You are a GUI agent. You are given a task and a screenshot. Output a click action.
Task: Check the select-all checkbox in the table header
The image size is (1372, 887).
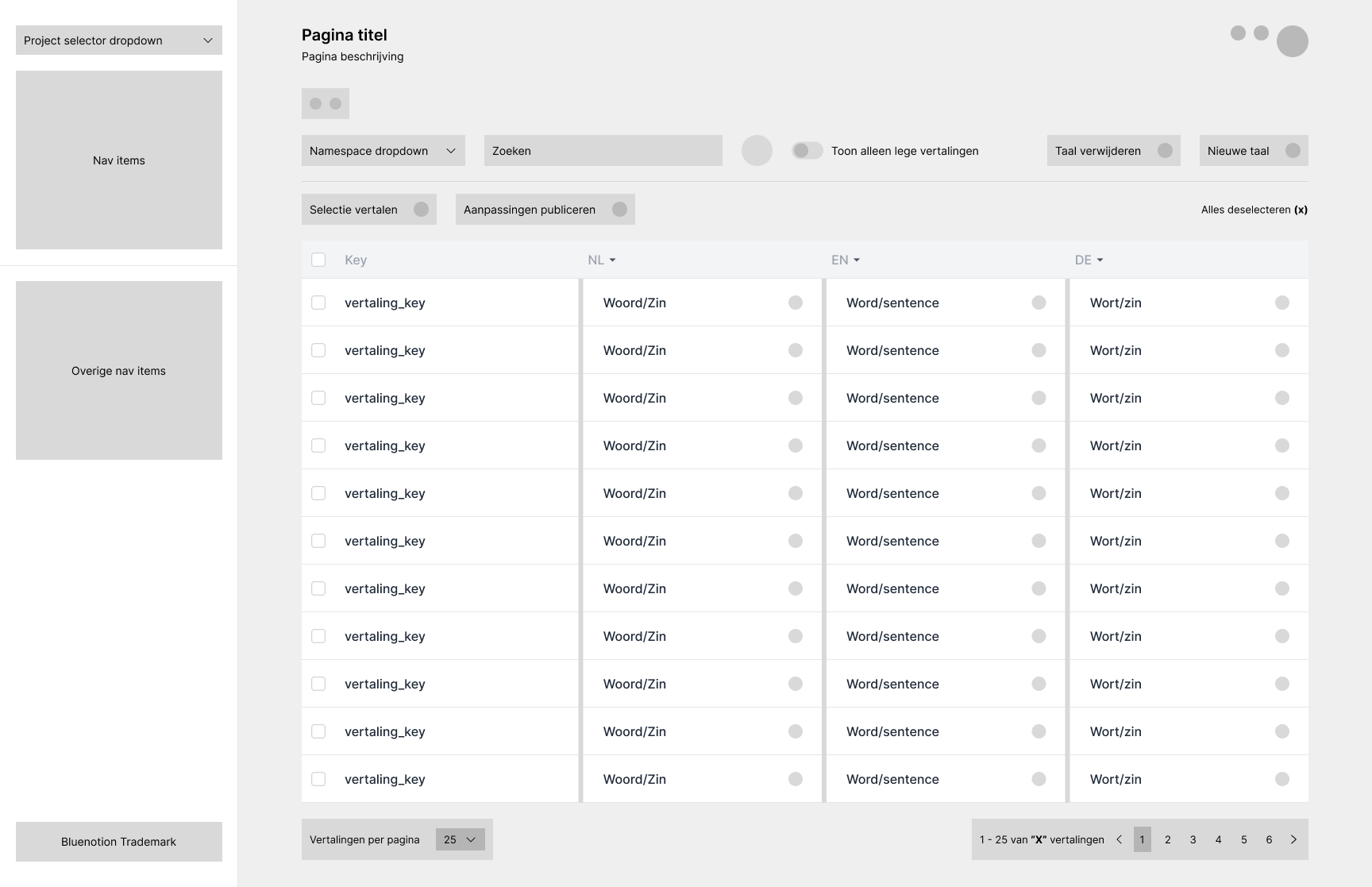click(x=318, y=260)
